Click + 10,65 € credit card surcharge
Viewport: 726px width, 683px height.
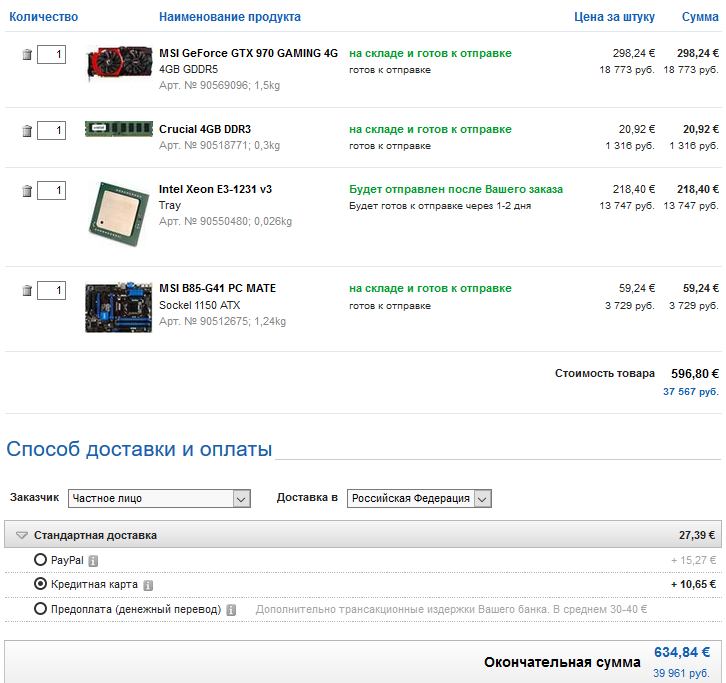[693, 584]
